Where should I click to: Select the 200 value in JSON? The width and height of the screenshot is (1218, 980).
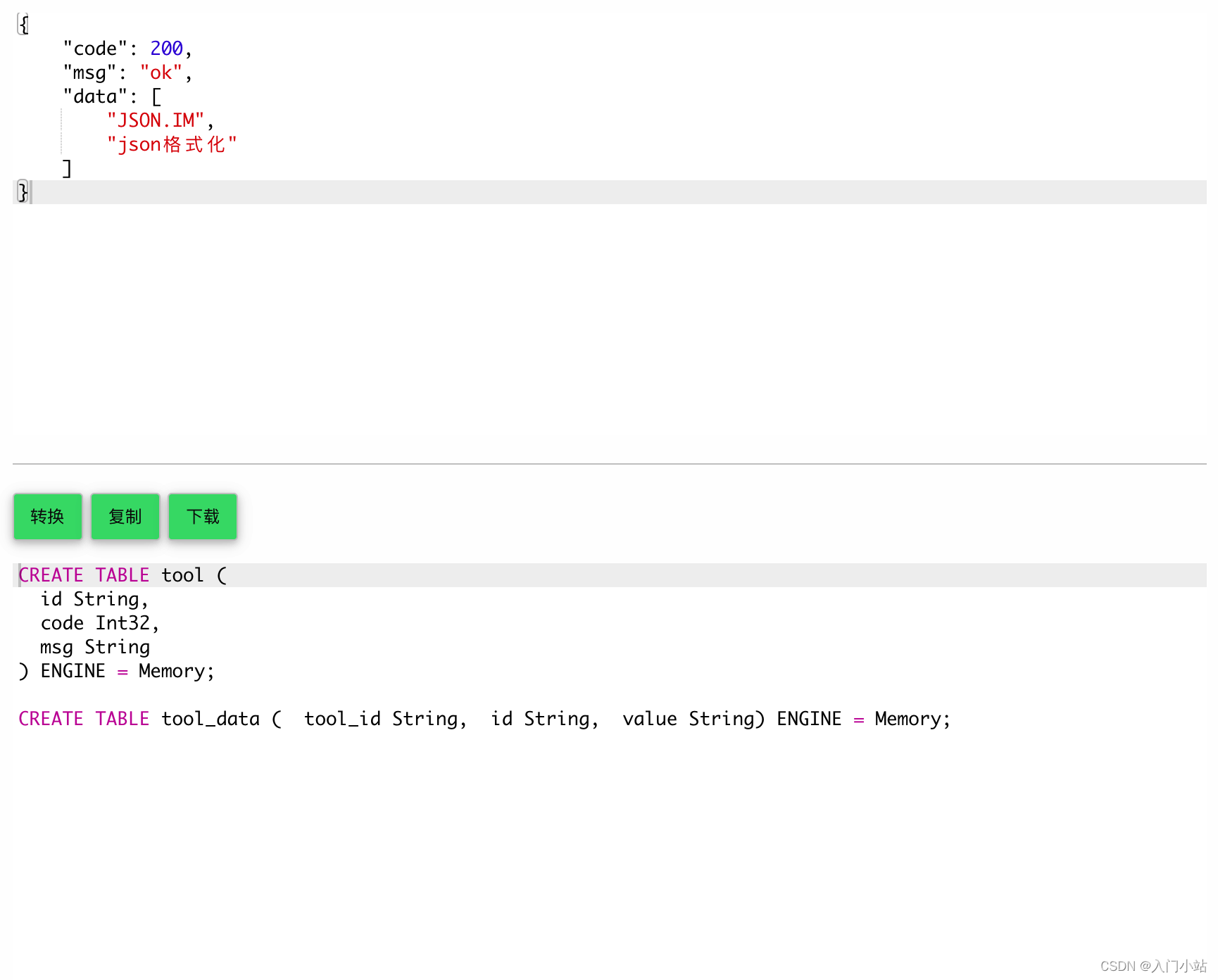166,49
